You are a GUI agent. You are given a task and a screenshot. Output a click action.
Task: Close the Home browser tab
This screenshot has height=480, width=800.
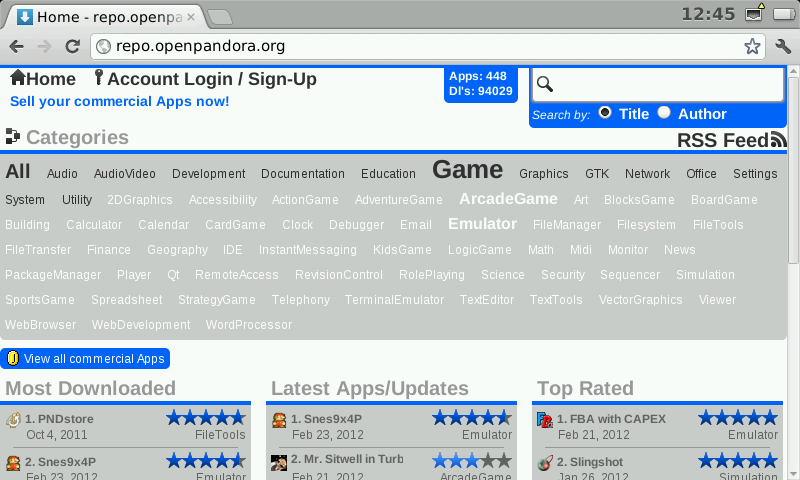(191, 17)
